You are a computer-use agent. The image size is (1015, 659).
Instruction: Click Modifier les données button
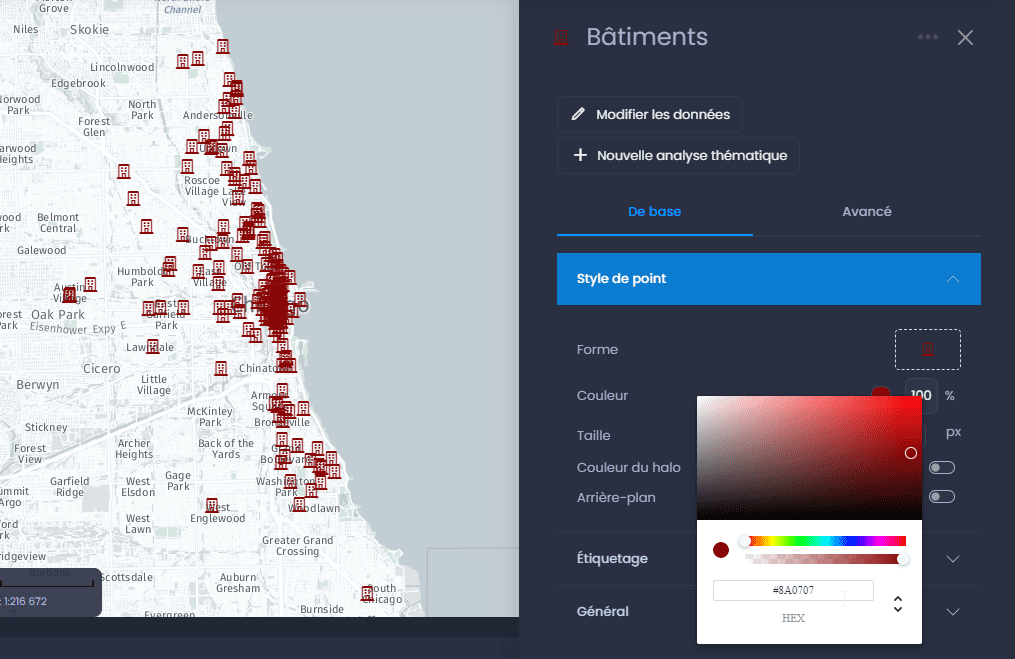tap(649, 115)
